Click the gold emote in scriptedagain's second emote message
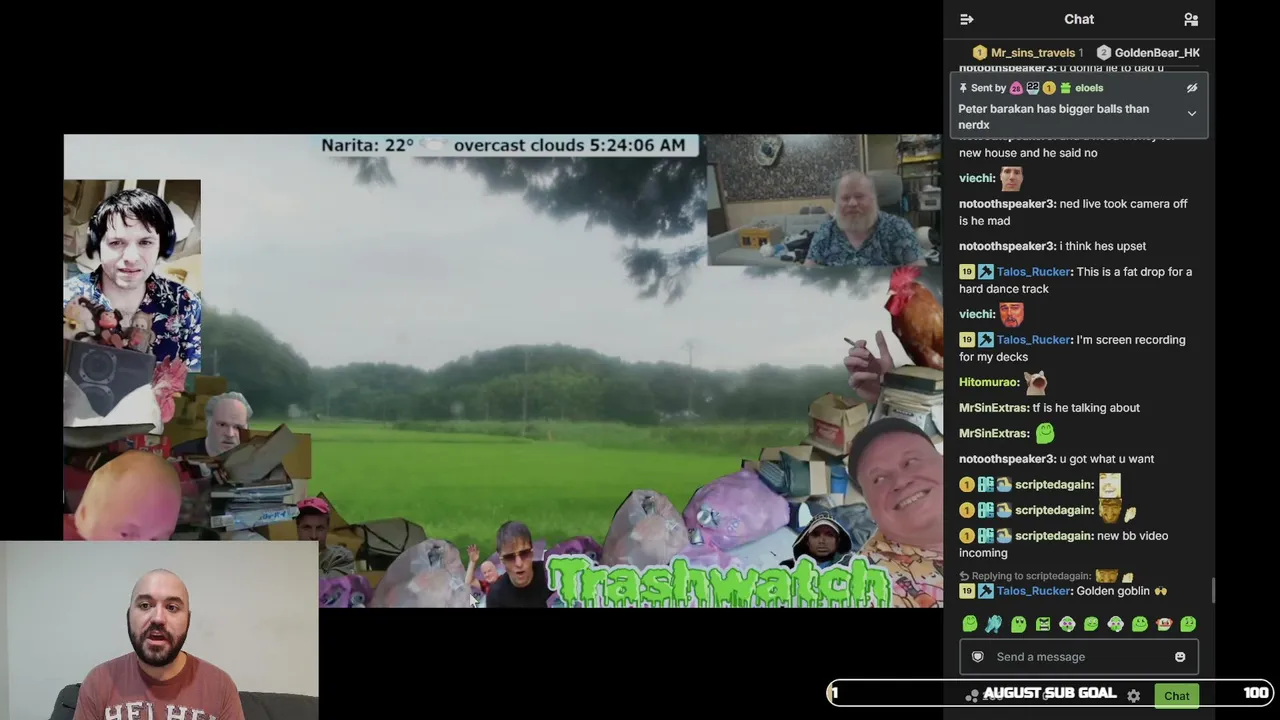1280x720 pixels. click(1110, 510)
